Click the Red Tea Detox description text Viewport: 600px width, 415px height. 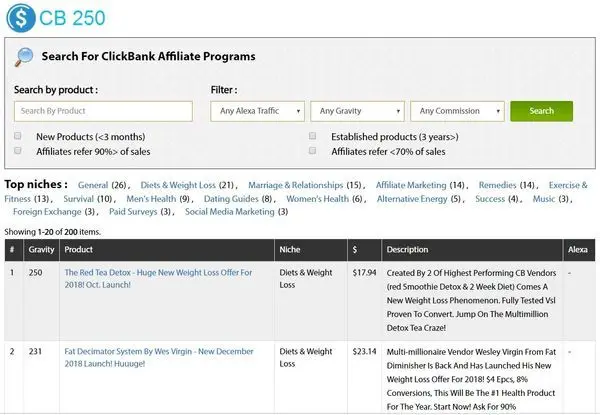tap(471, 300)
